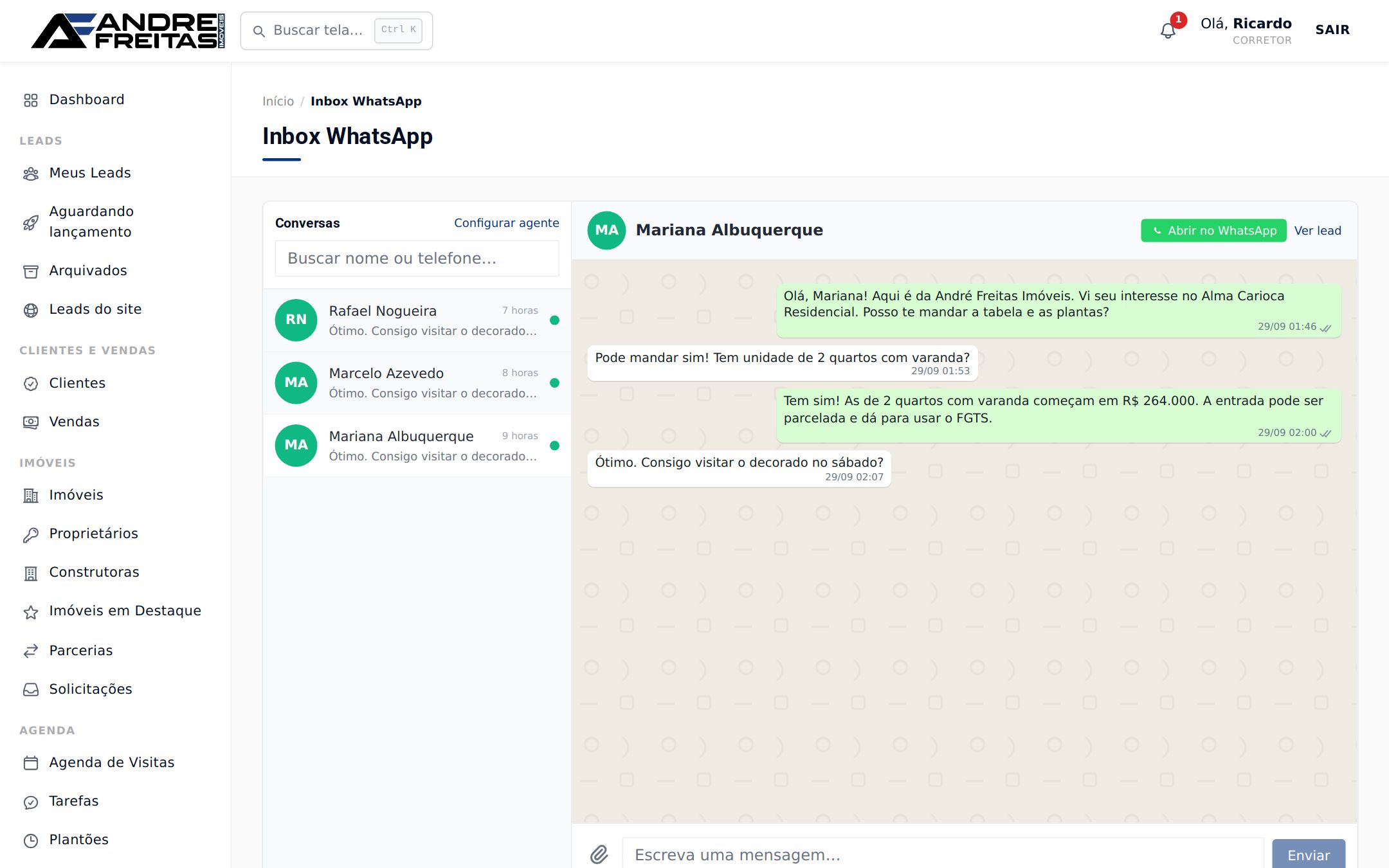Viewport: 1389px width, 868px height.
Task: Click the Proprietários key icon
Action: [x=31, y=534]
